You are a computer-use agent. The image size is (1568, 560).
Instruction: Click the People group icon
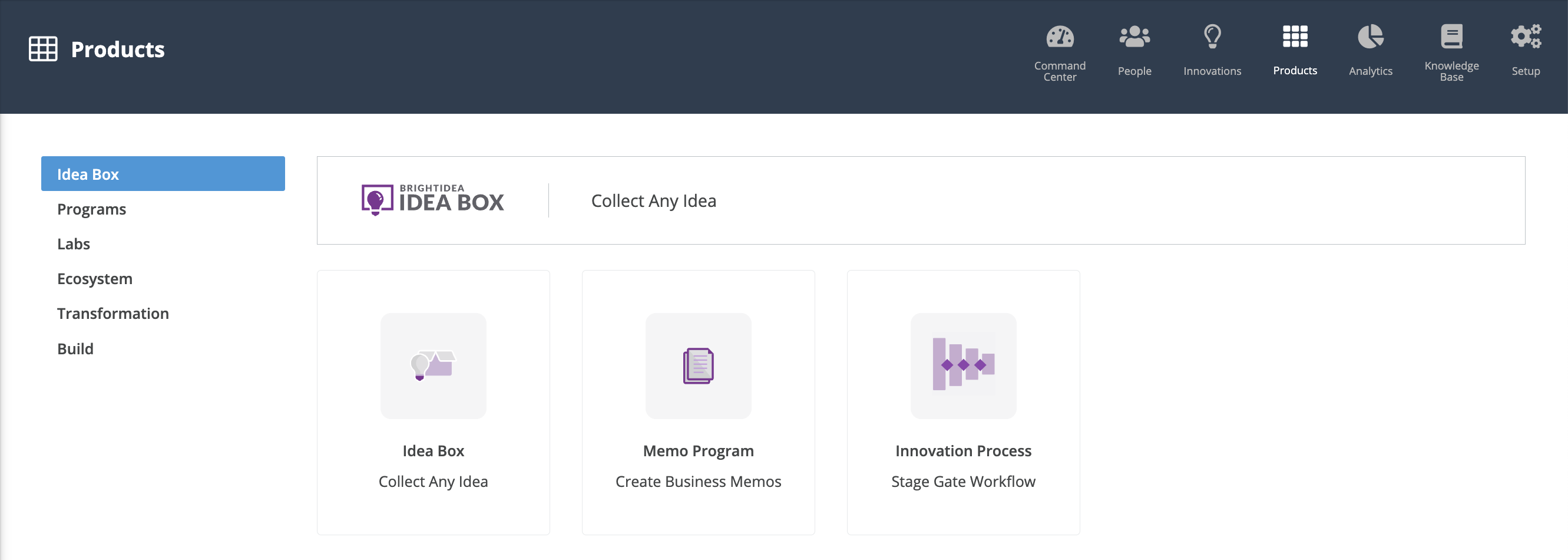(1134, 37)
